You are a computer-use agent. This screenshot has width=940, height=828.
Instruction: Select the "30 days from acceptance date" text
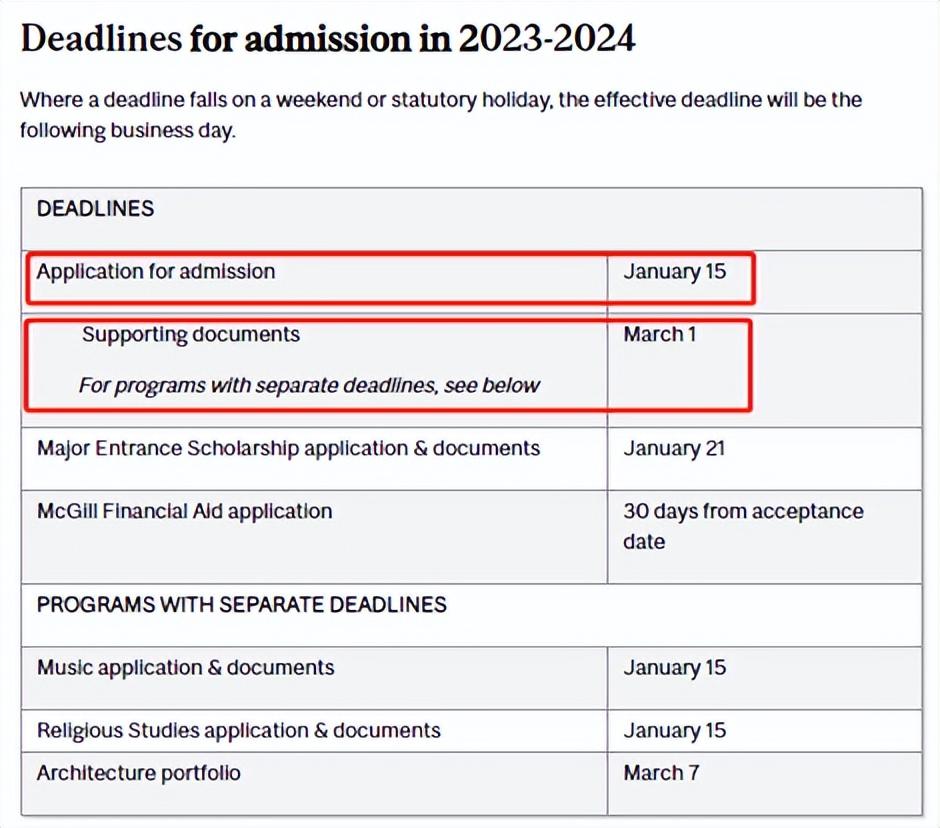743,526
